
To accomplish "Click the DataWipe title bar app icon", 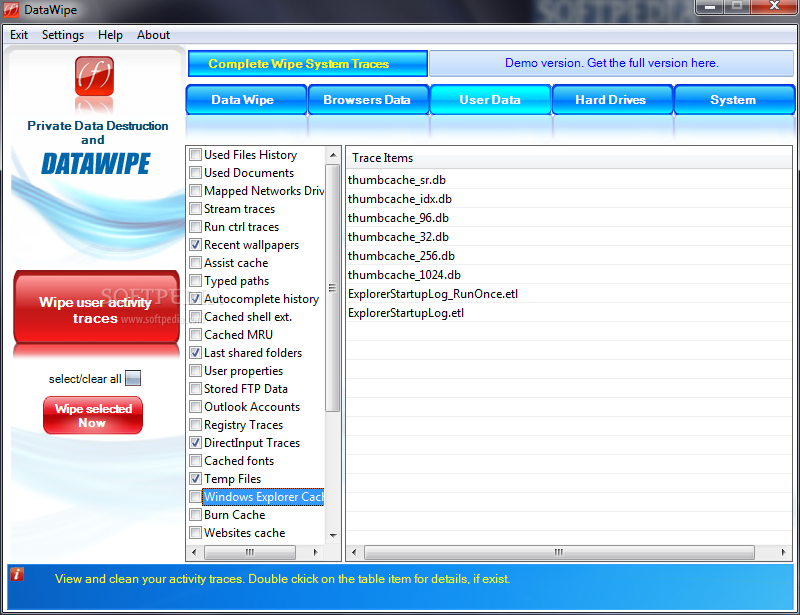I will (11, 10).
